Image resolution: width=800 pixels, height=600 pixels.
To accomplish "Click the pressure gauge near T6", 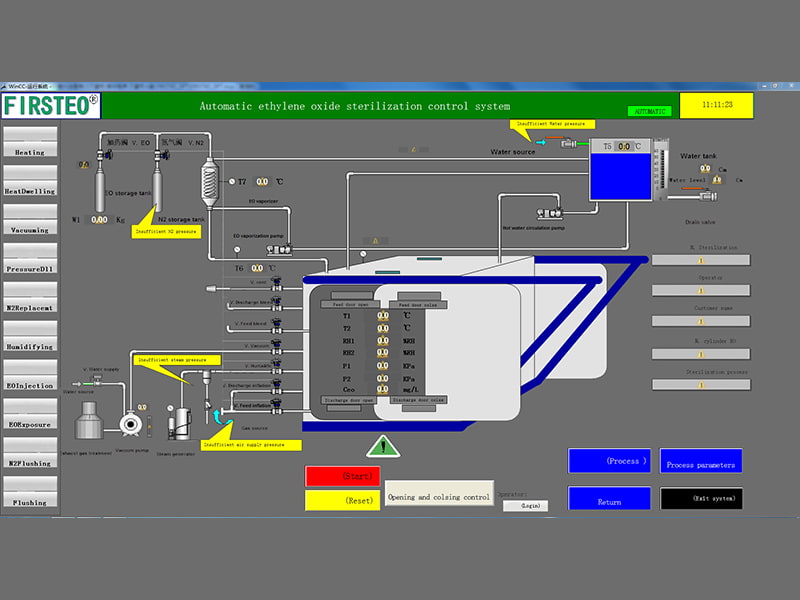I will (237, 249).
